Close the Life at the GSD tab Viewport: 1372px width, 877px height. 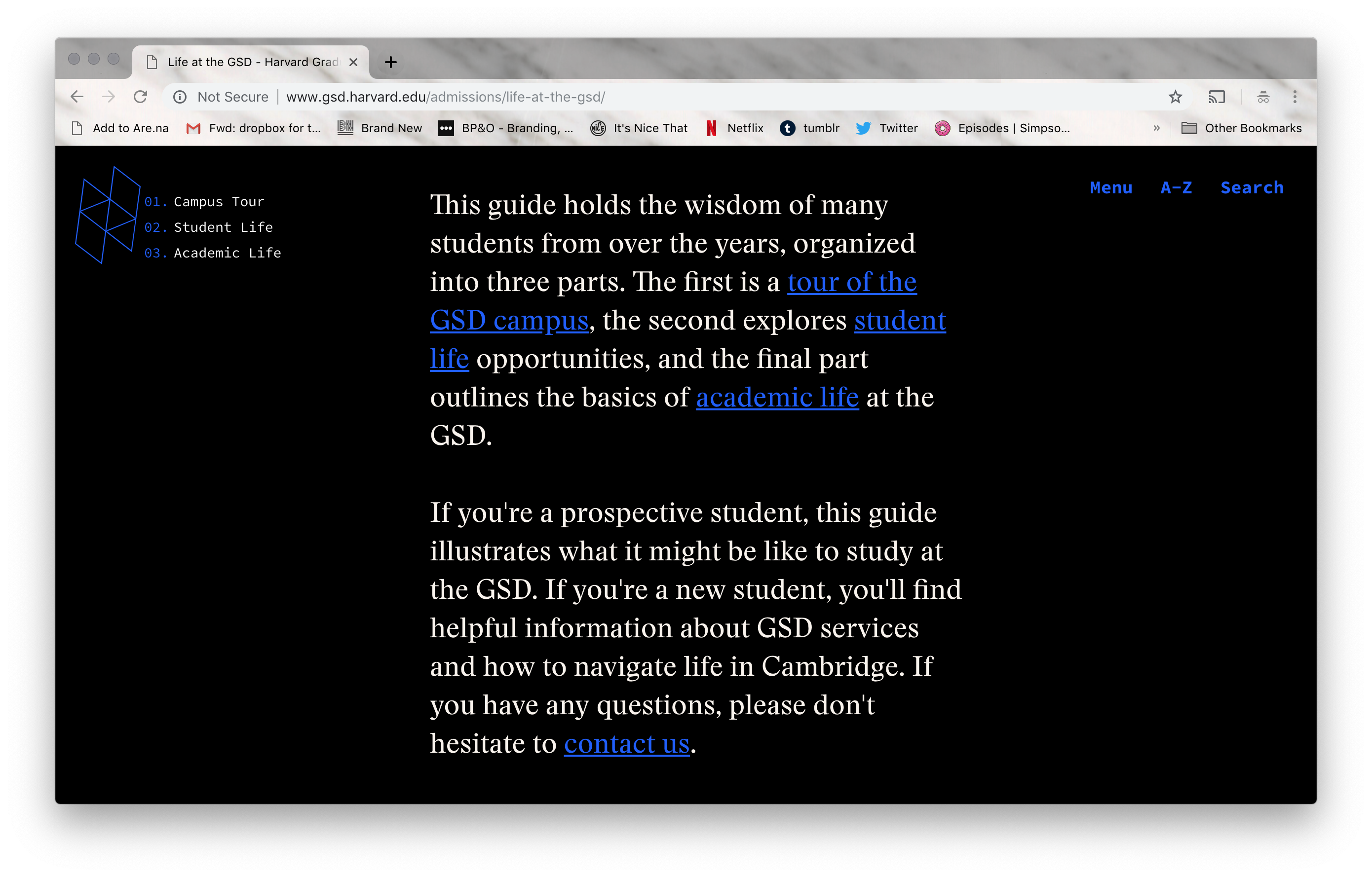[x=353, y=62]
